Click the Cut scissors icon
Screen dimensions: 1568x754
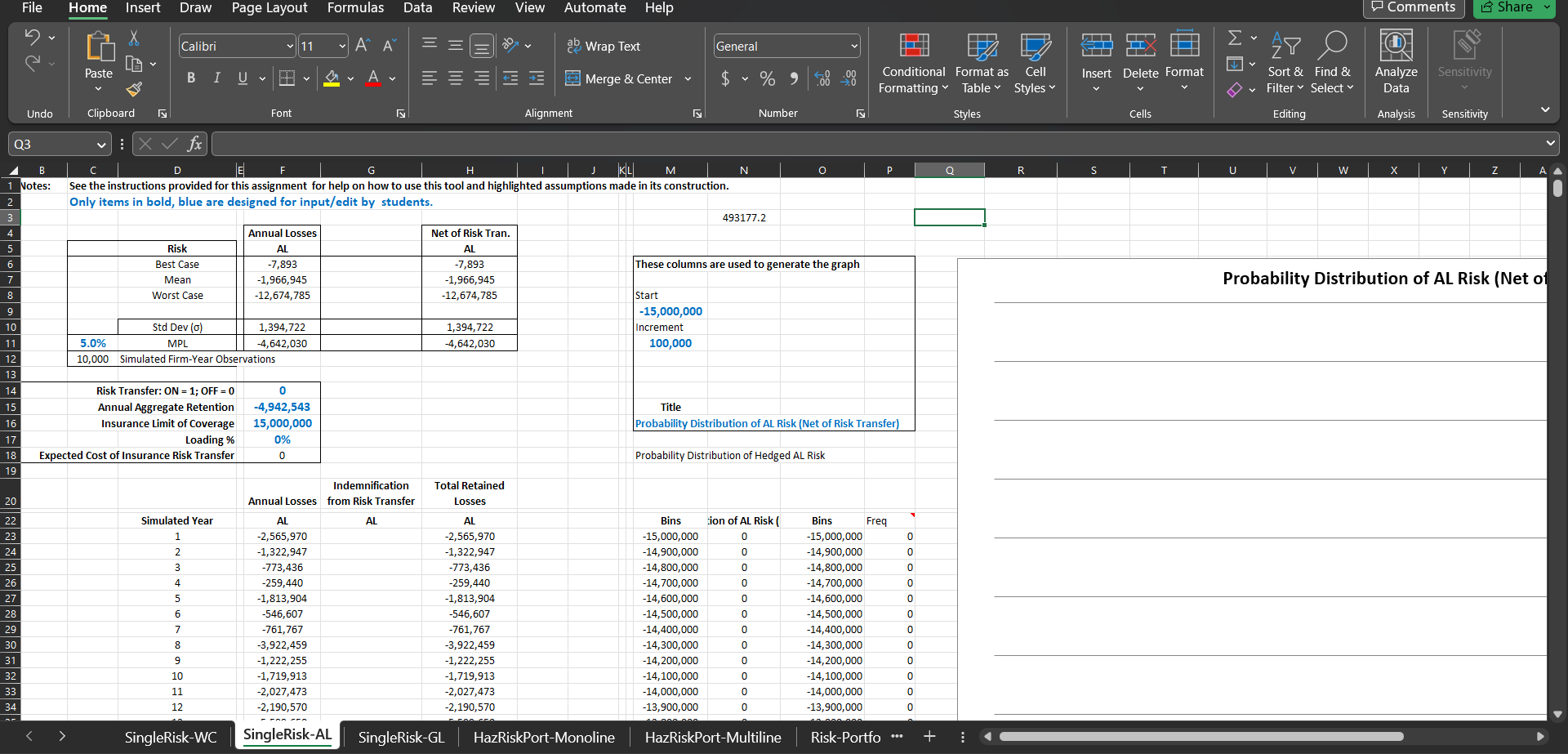coord(134,38)
